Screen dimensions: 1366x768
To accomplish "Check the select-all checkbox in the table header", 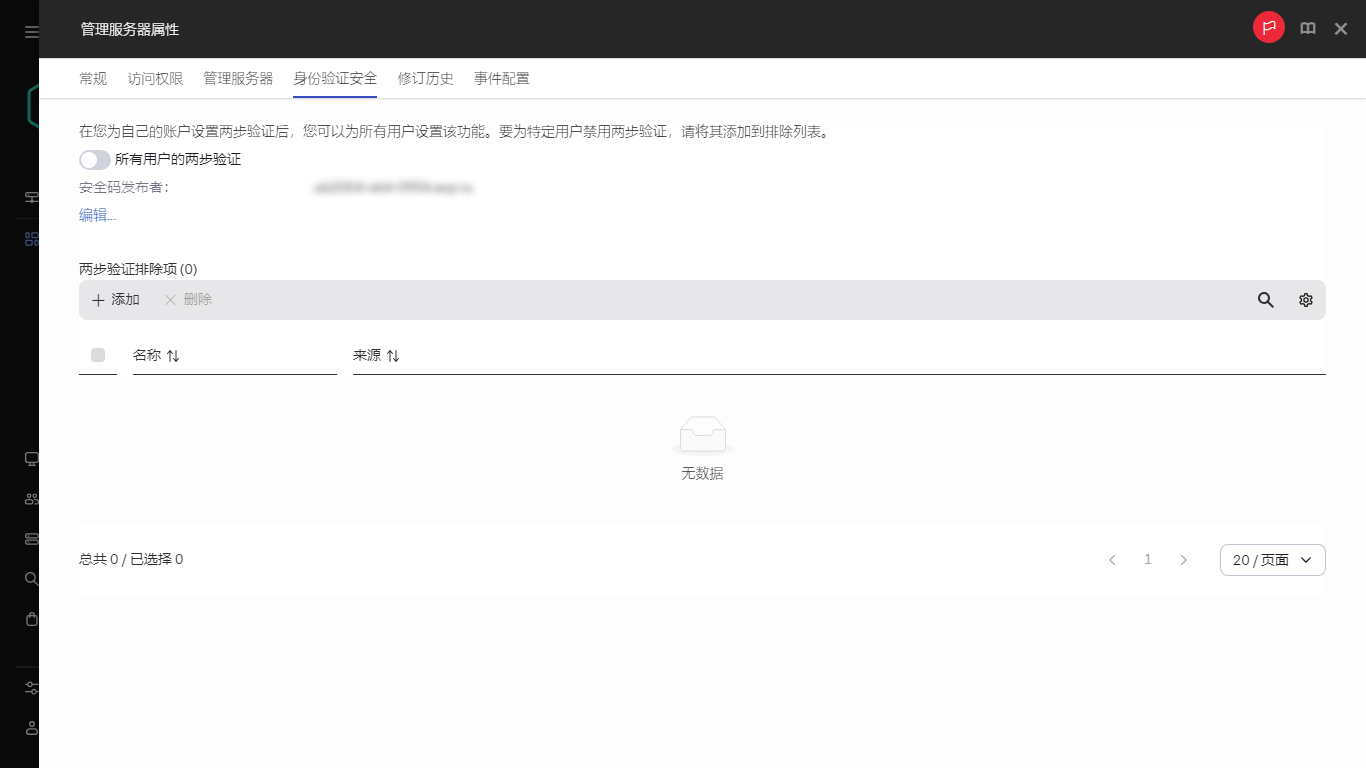I will tap(97, 355).
